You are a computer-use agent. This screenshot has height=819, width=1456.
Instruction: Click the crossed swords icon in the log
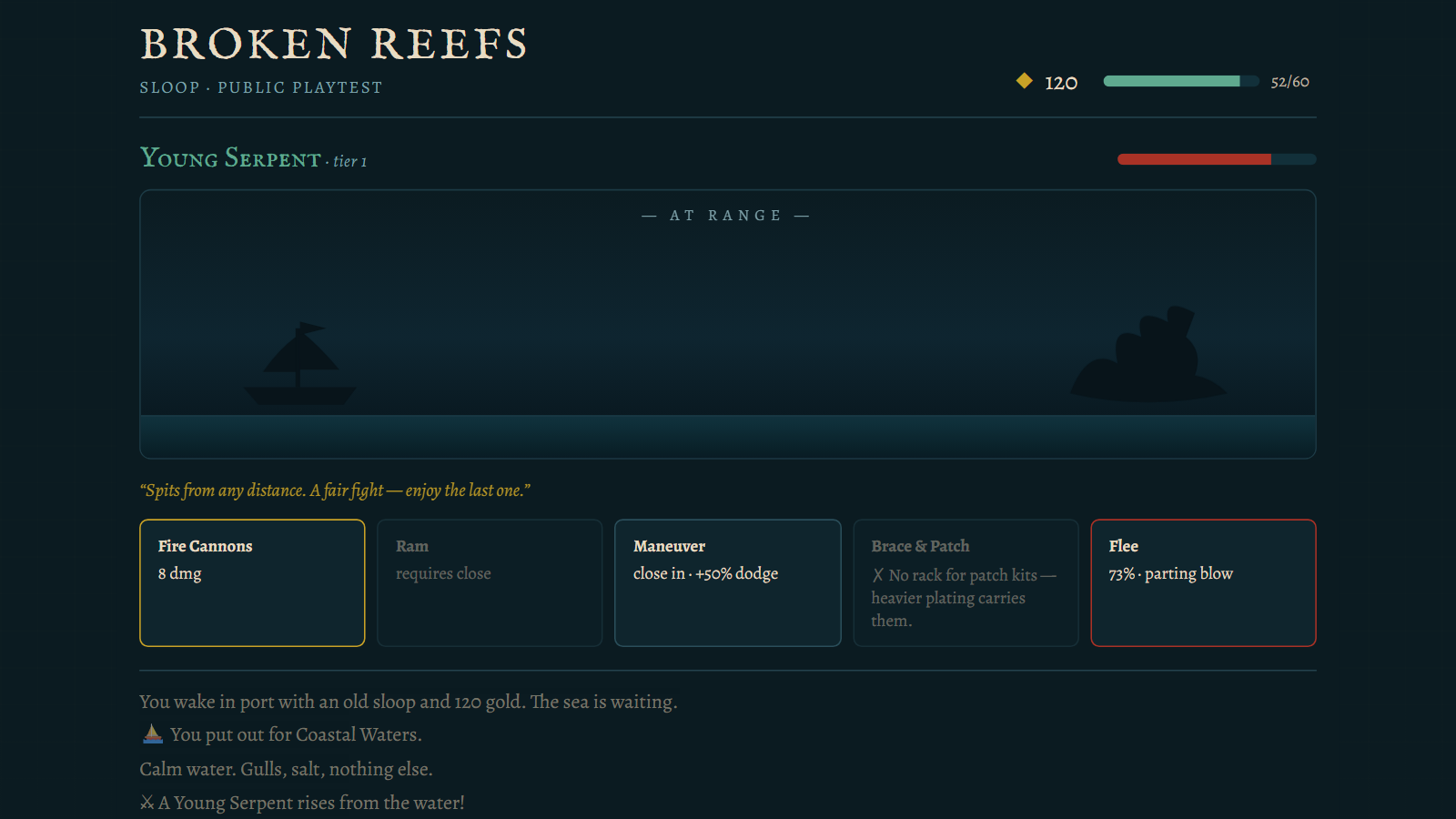147,803
